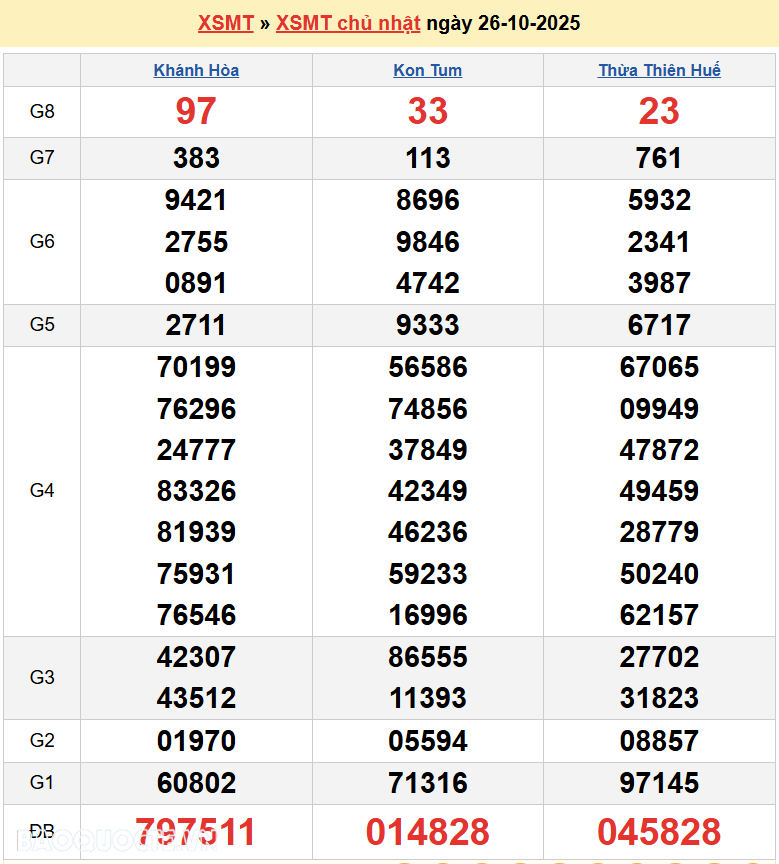The width and height of the screenshot is (779, 864).
Task: Click Thừa Thiên Huế special prize 045828
Action: click(659, 832)
